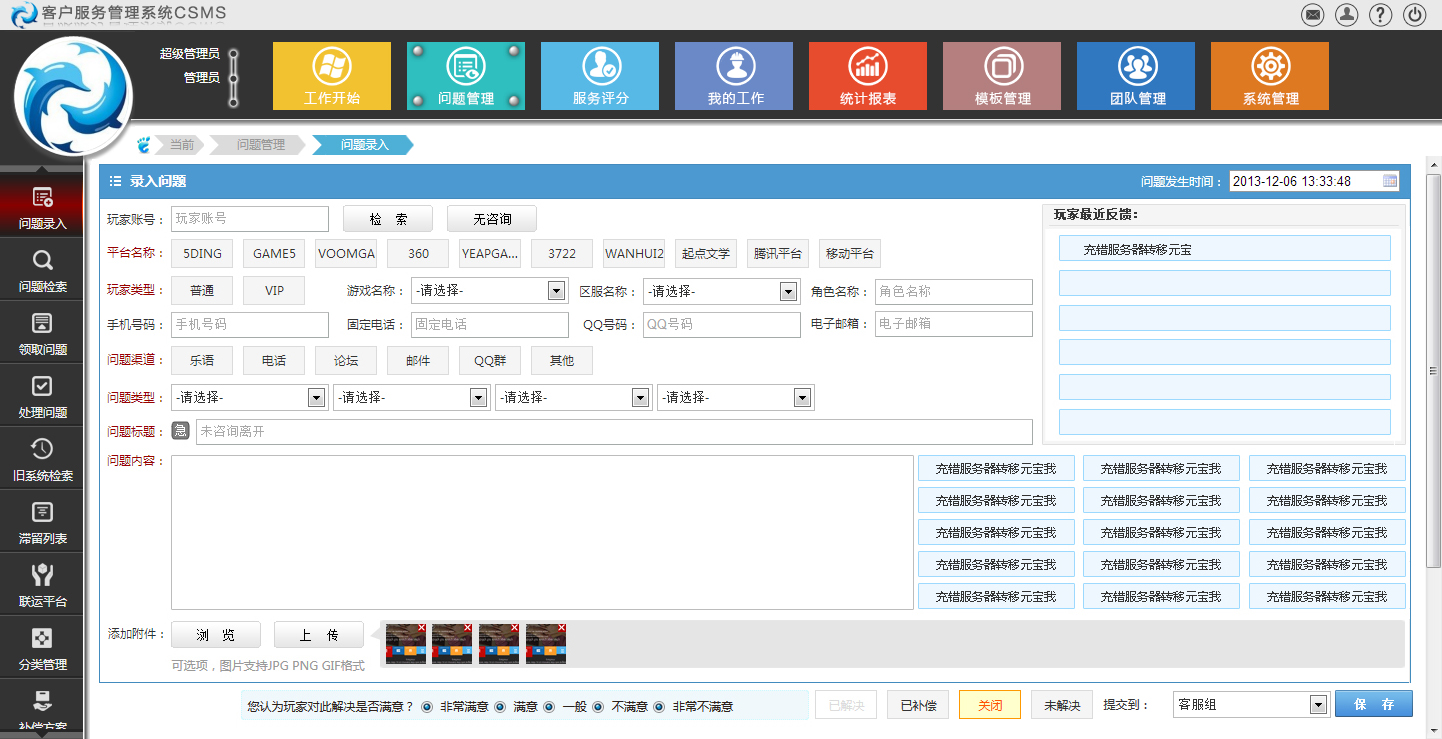This screenshot has width=1442, height=739.
Task: Select the 非常不满意 radio option
Action: pyautogui.click(x=659, y=706)
